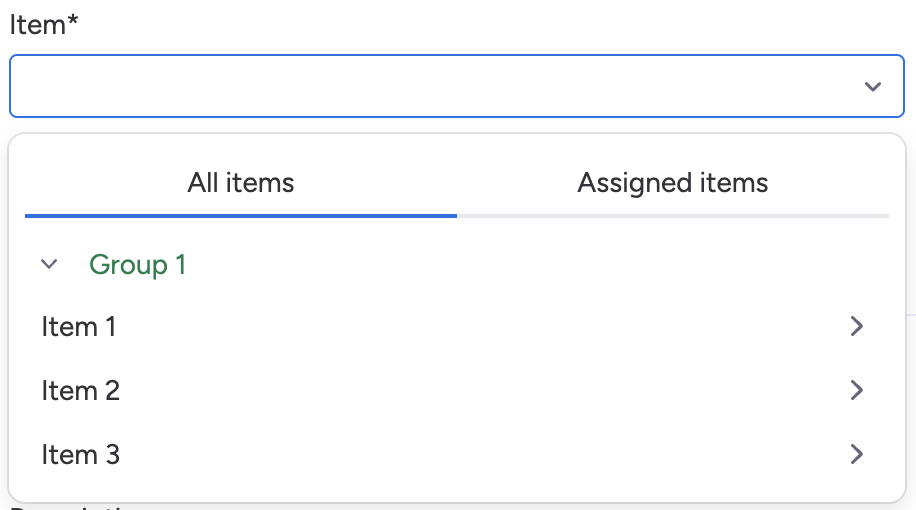Click the Item* field label

(x=37, y=25)
